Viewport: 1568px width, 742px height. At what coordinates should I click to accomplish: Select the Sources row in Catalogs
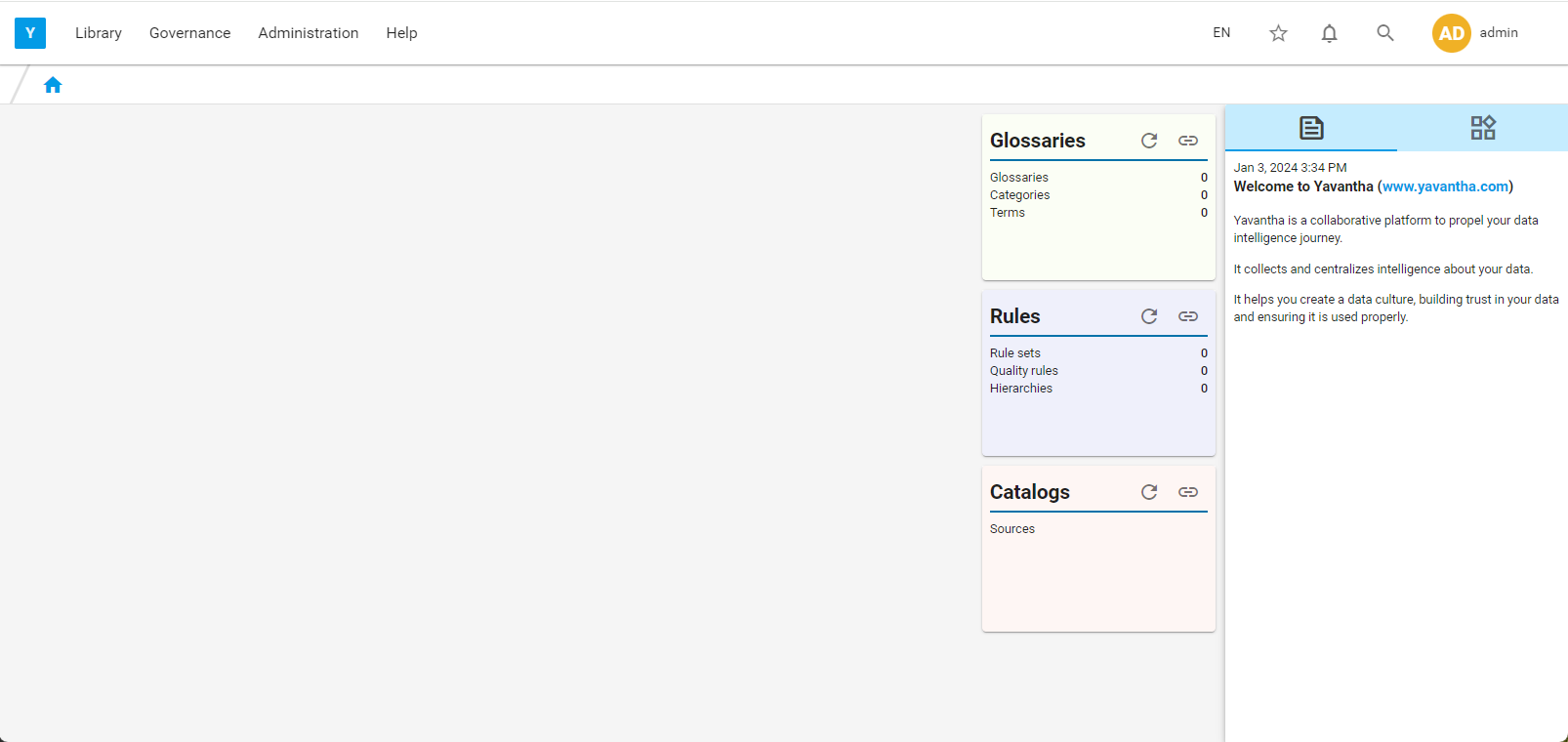[x=1098, y=529]
